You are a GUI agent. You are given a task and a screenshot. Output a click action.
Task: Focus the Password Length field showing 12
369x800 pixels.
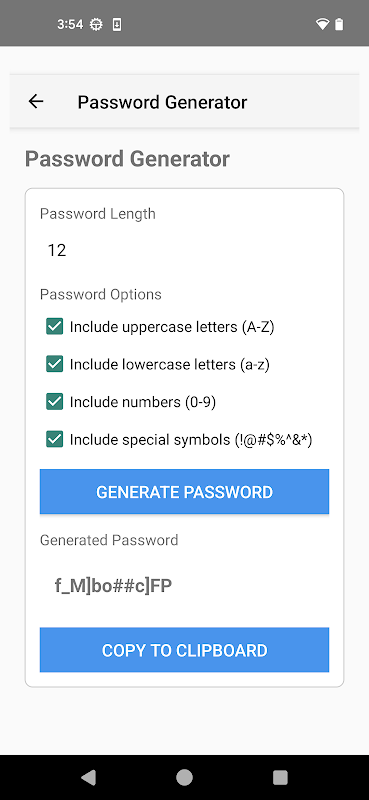[184, 250]
